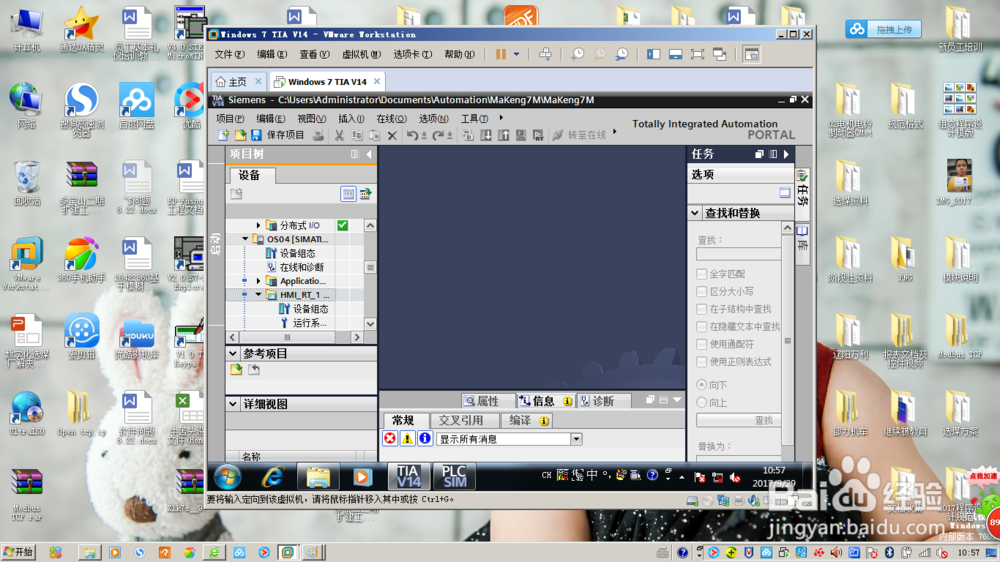Click the delete X icon in toolbar
Viewport: 1000px width, 562px height.
pyautogui.click(x=392, y=135)
